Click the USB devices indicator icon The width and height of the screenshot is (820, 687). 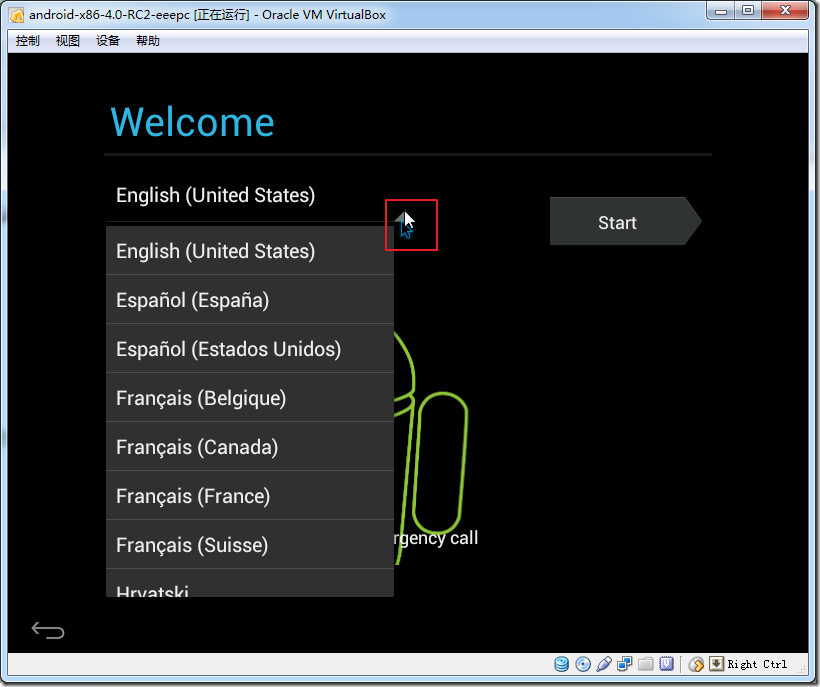point(603,664)
